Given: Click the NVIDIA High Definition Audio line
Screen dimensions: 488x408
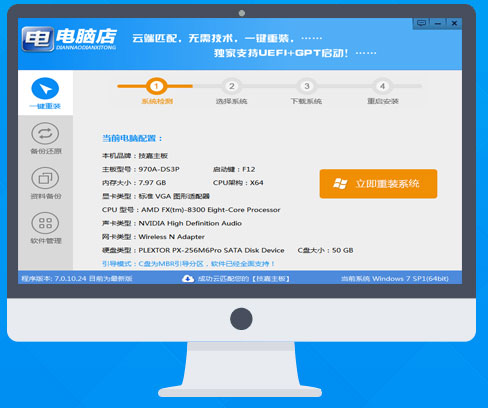Looking at the screenshot, I should tap(172, 223).
